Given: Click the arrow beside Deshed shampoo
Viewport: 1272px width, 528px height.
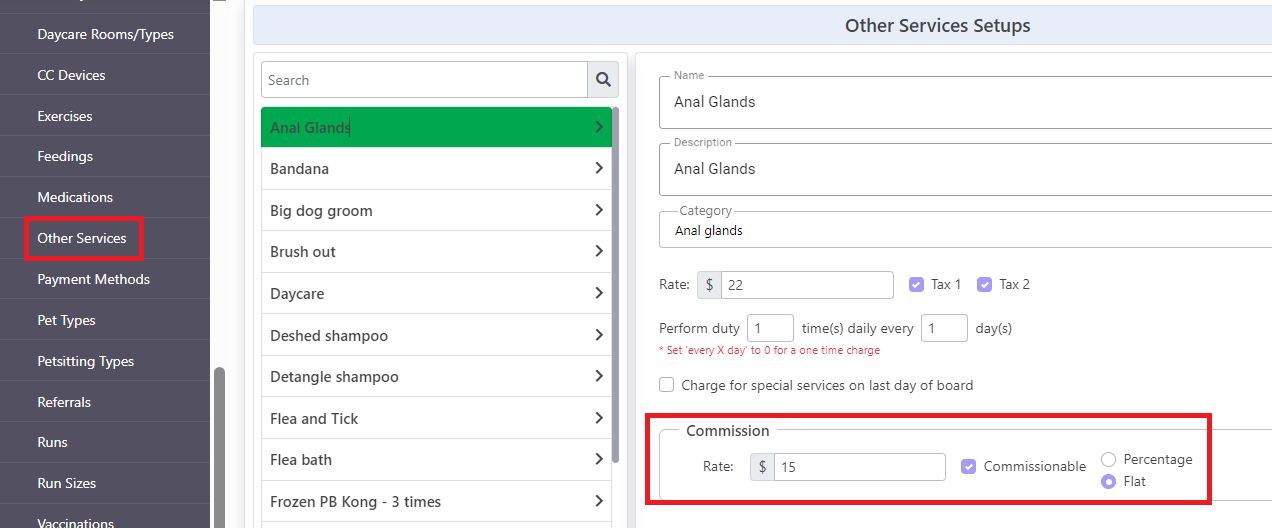Looking at the screenshot, I should 599,335.
